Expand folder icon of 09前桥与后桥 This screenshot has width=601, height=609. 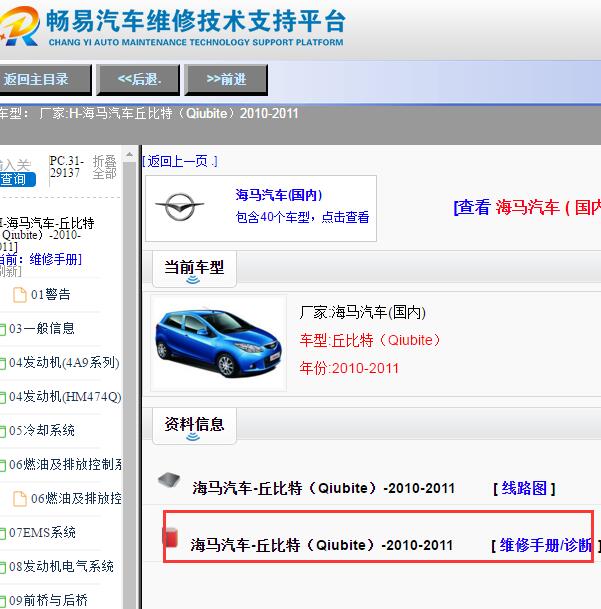[x=3, y=601]
